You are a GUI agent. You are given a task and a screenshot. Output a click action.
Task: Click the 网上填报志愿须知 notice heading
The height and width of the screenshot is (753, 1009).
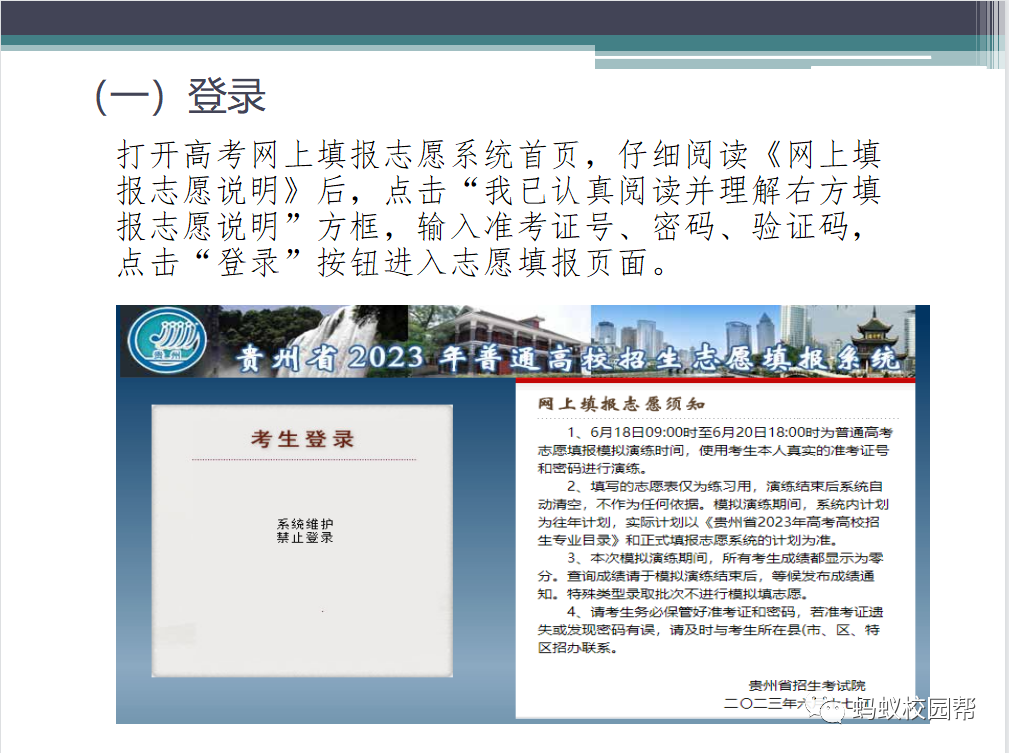(621, 404)
